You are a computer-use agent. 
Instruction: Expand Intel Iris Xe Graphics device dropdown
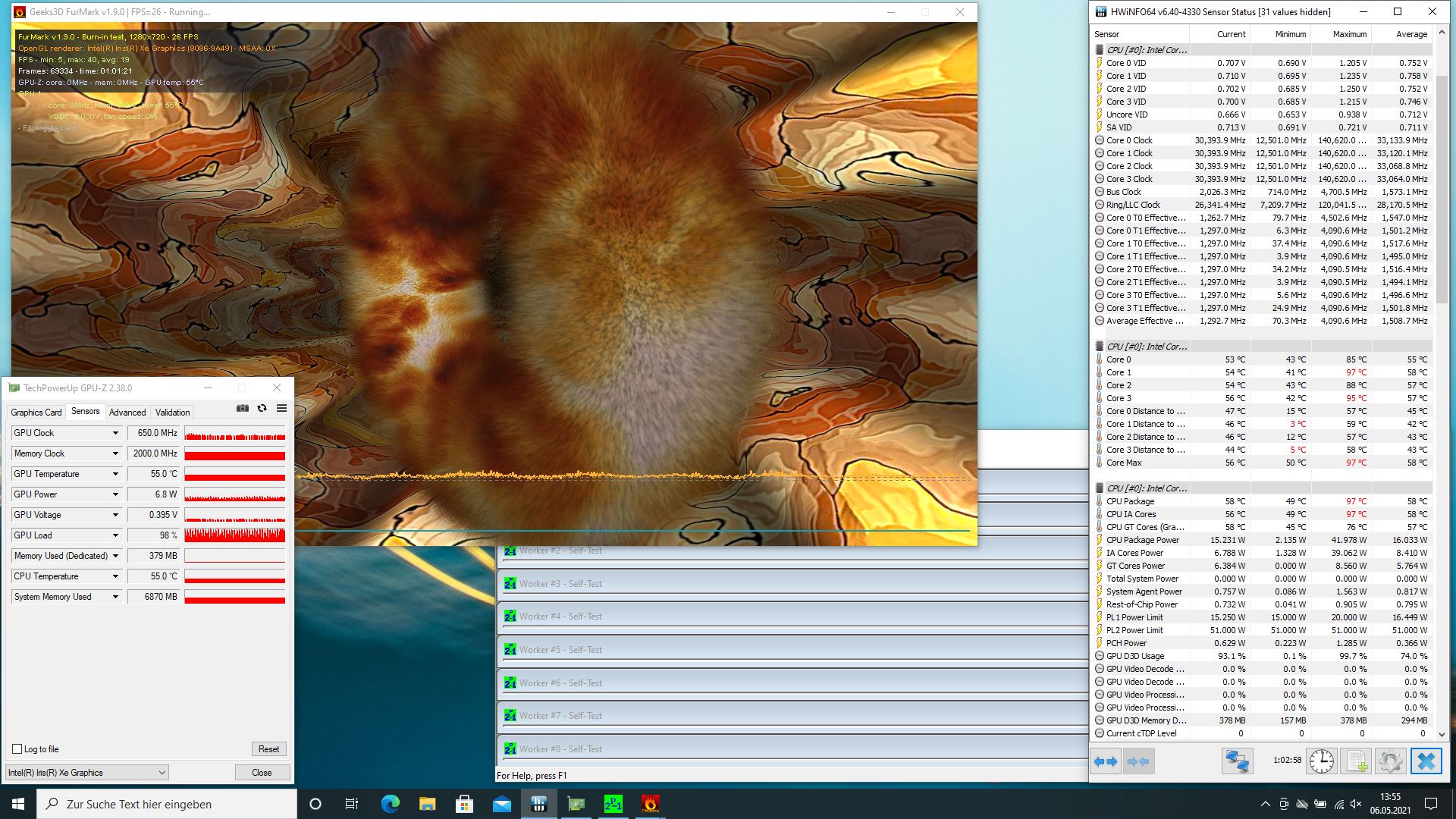162,773
